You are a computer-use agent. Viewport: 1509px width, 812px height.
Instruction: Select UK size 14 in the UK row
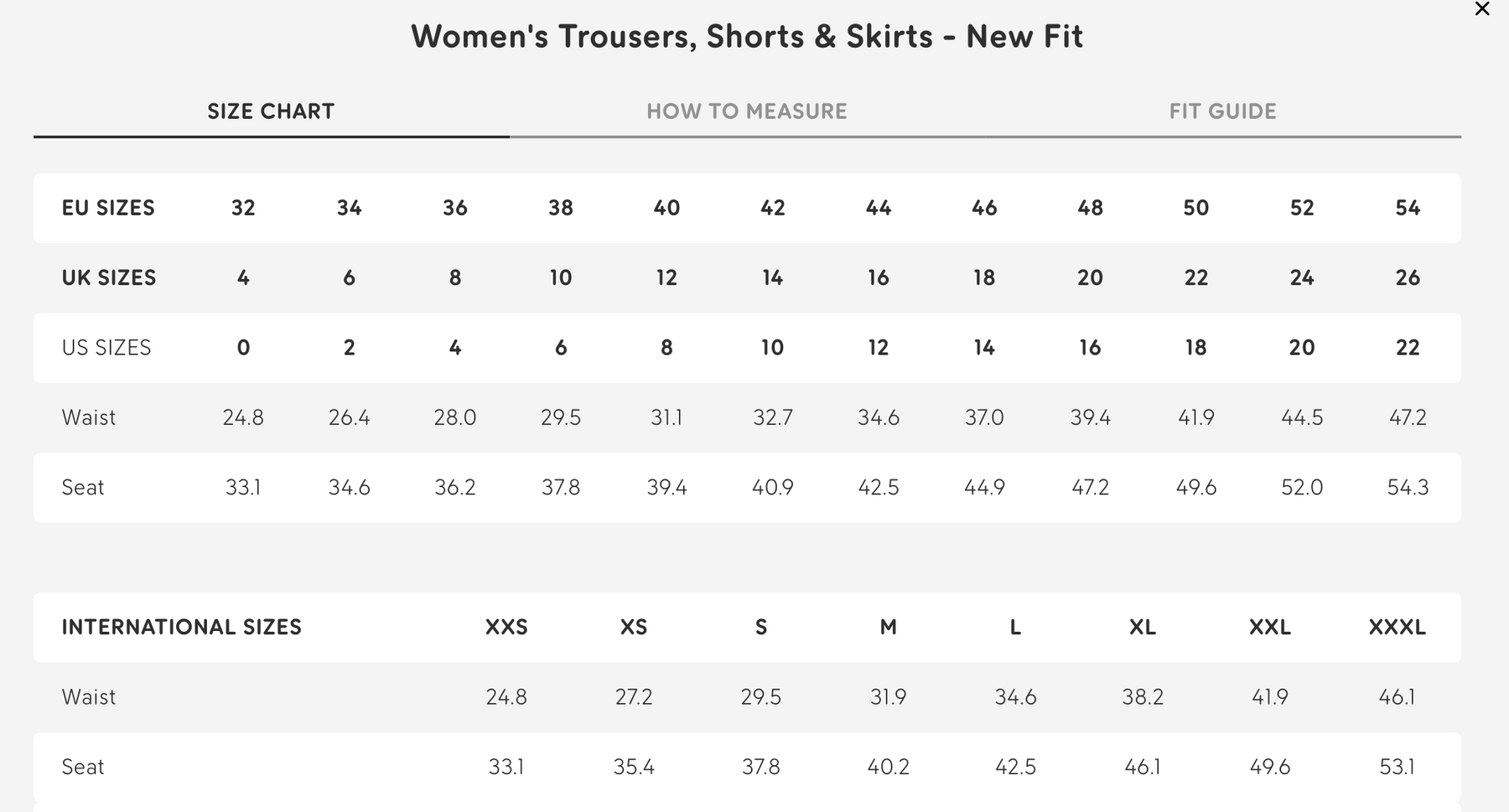click(772, 277)
